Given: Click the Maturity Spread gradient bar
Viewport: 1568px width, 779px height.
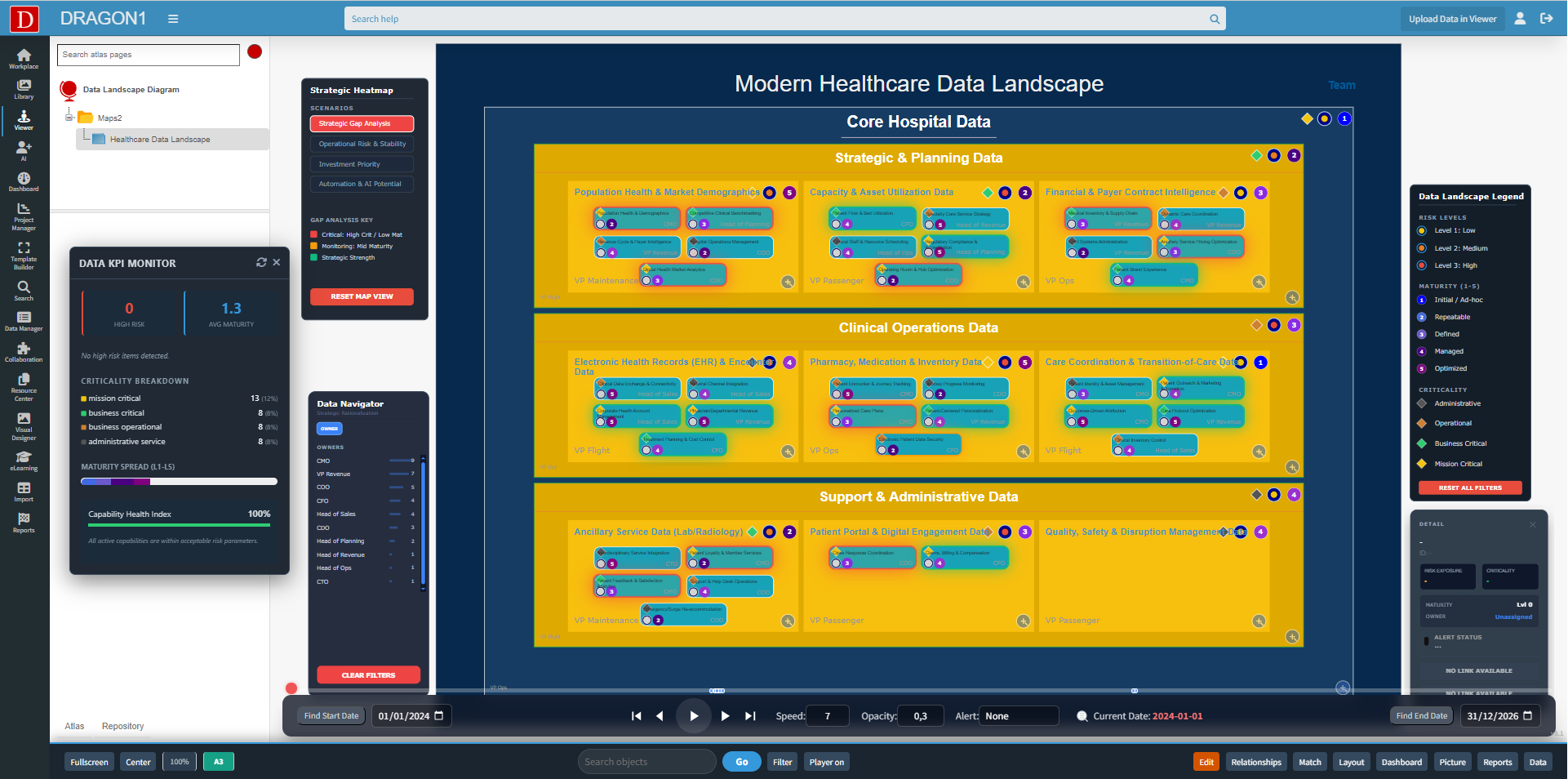Looking at the screenshot, I should pos(179,481).
